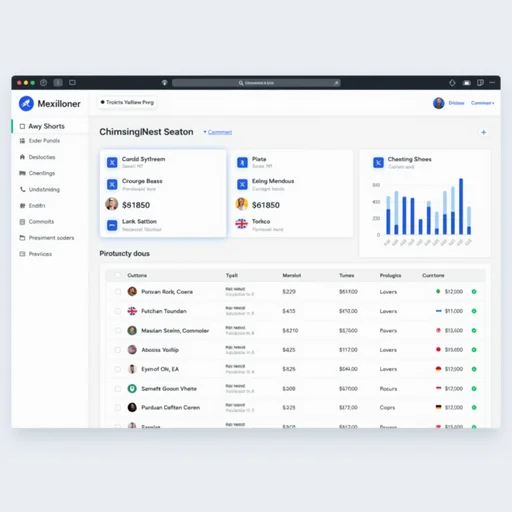Click green status dot in Futchan Toundan row
The width and height of the screenshot is (512, 512).
474,311
